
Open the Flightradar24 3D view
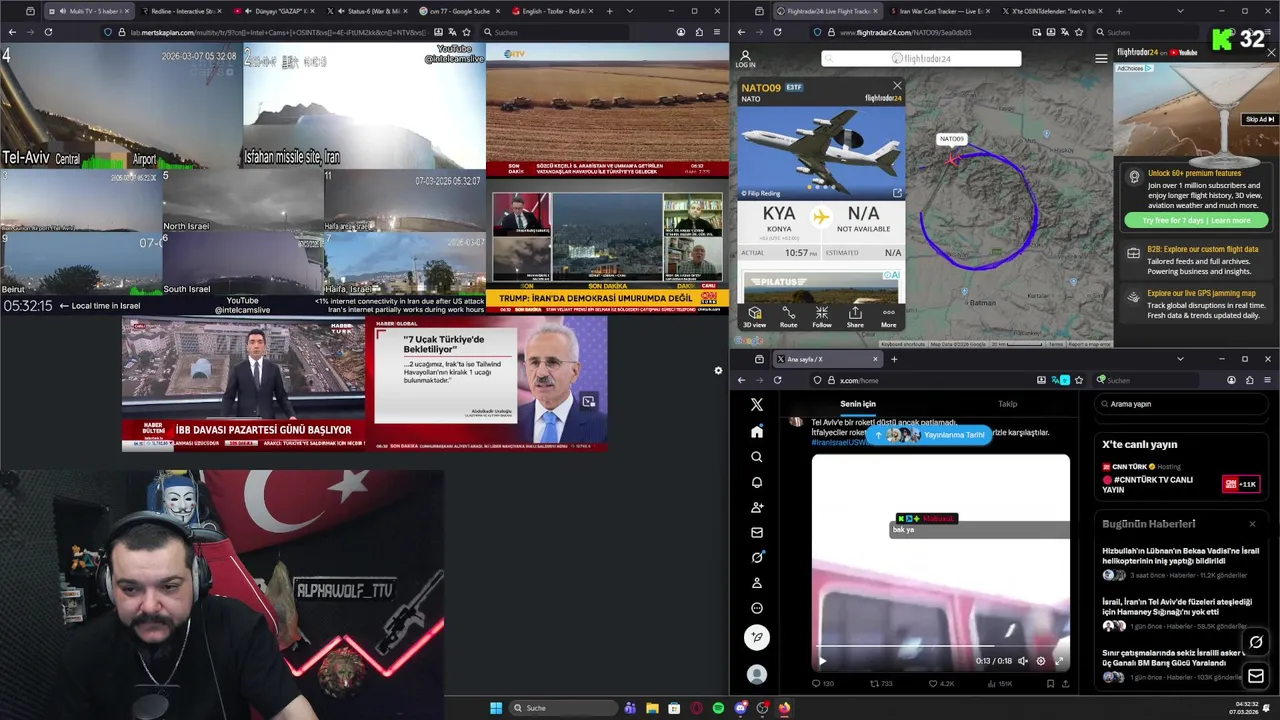click(x=754, y=317)
